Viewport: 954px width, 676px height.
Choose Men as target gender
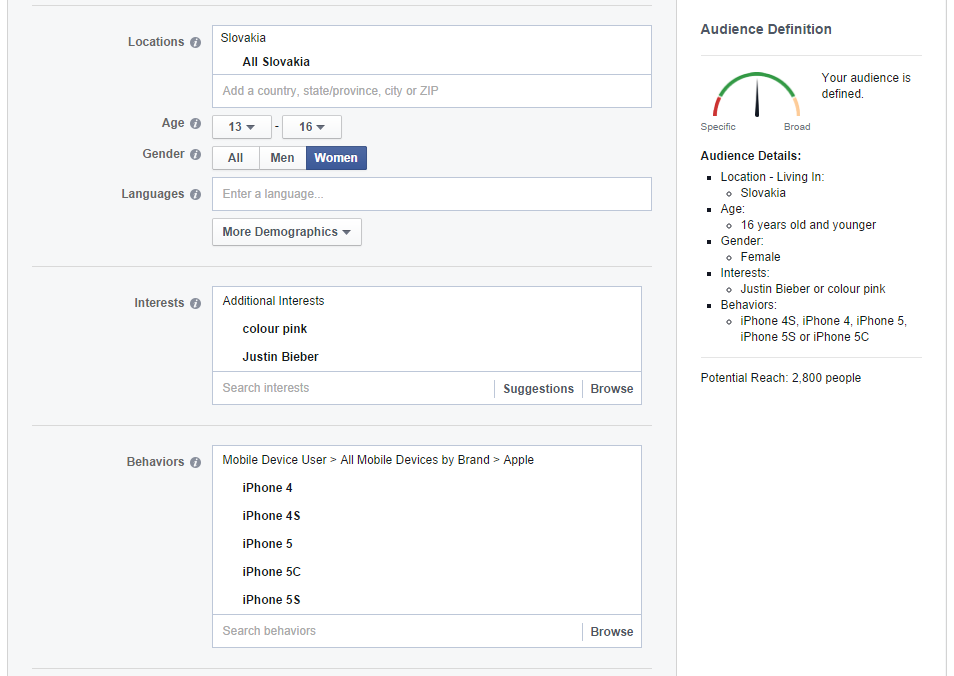click(x=282, y=158)
